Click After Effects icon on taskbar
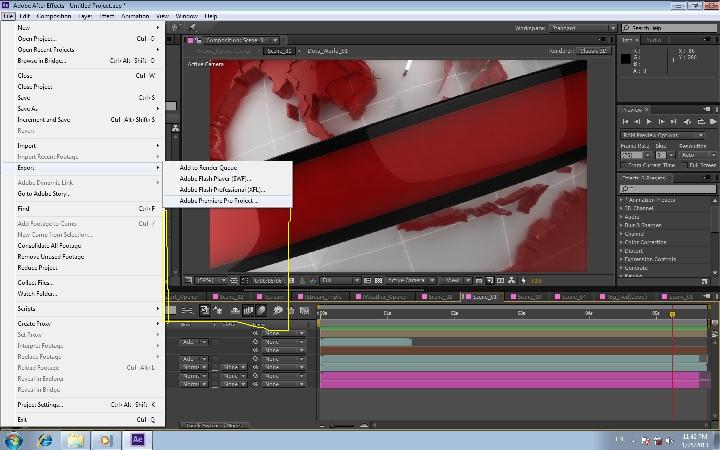The image size is (720, 450). pos(137,440)
